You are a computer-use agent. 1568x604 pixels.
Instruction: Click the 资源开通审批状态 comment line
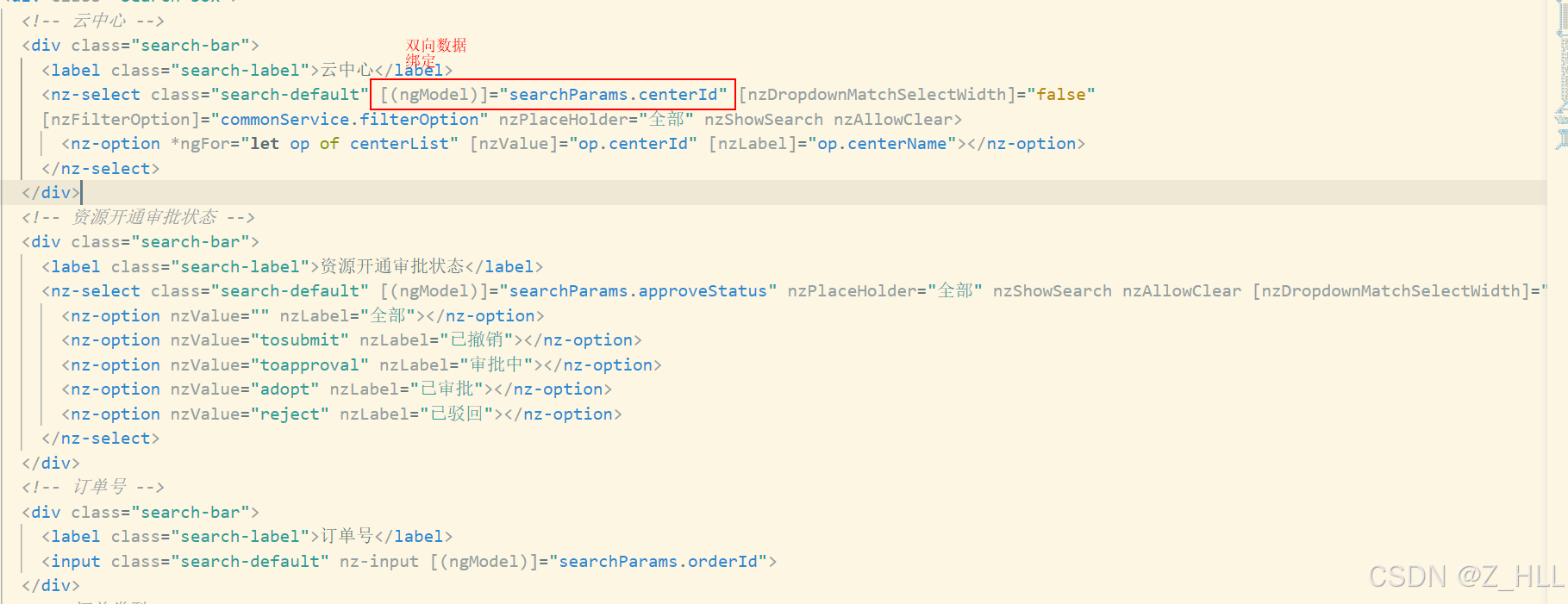point(138,217)
